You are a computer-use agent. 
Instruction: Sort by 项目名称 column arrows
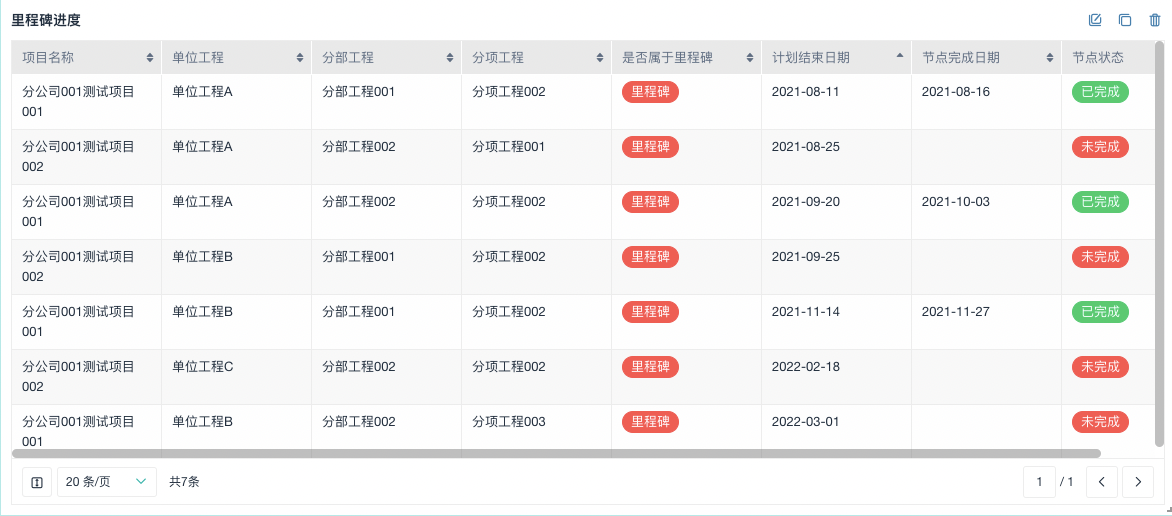[x=150, y=58]
